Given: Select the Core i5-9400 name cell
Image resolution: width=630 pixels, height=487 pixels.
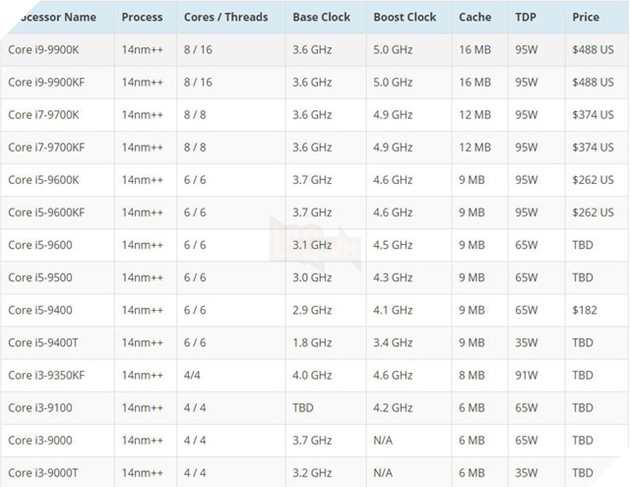Looking at the screenshot, I should point(40,310).
